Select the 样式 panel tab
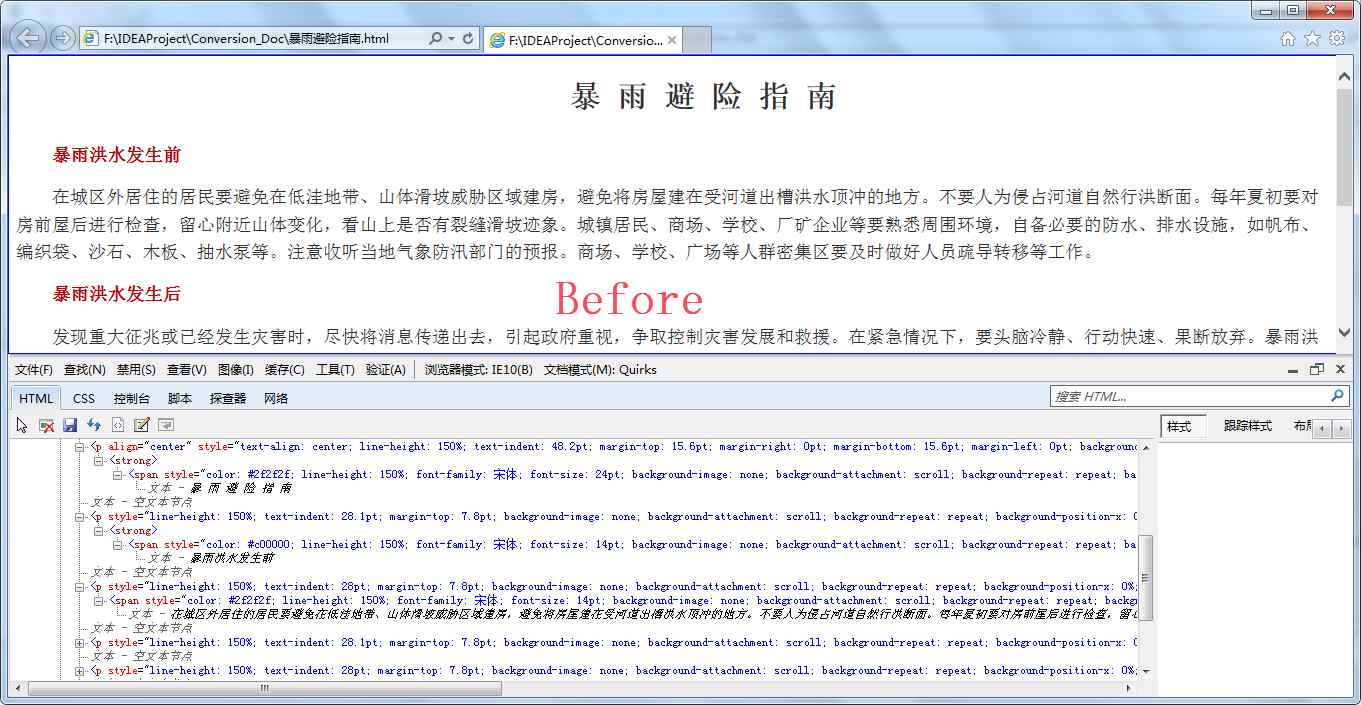The height and width of the screenshot is (705, 1361). point(1182,426)
